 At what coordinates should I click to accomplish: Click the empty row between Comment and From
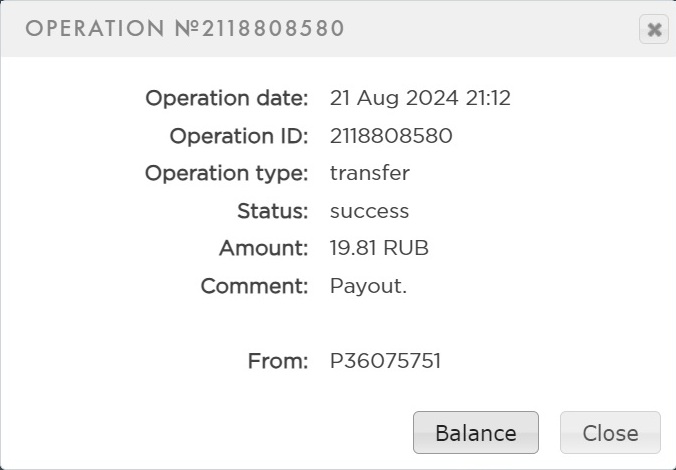[338, 324]
